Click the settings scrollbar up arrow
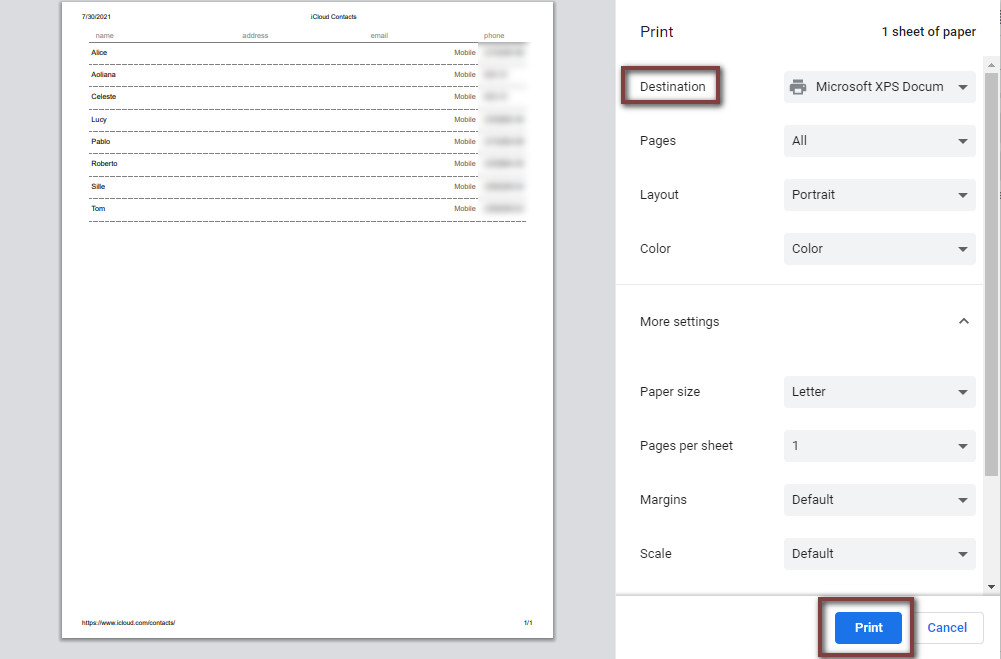The height and width of the screenshot is (659, 1001). tap(991, 64)
